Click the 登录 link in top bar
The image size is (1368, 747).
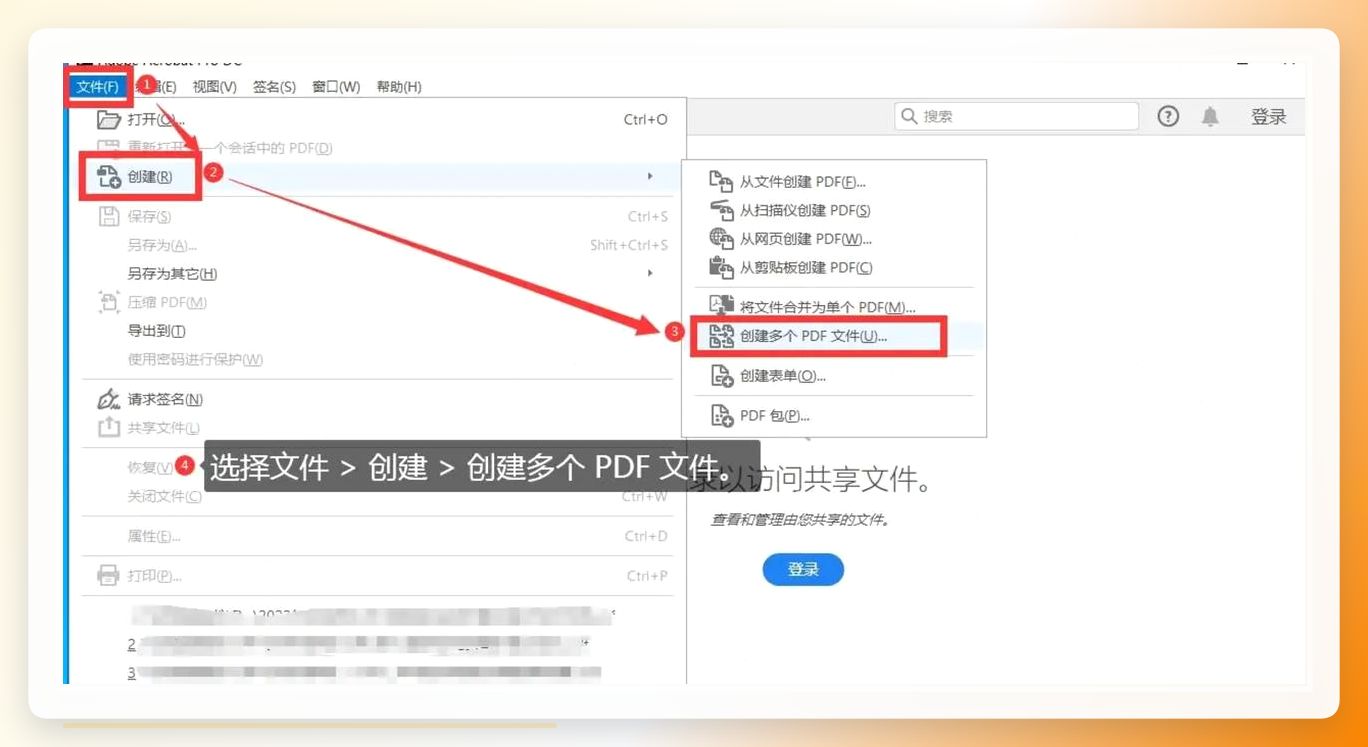pos(1269,117)
